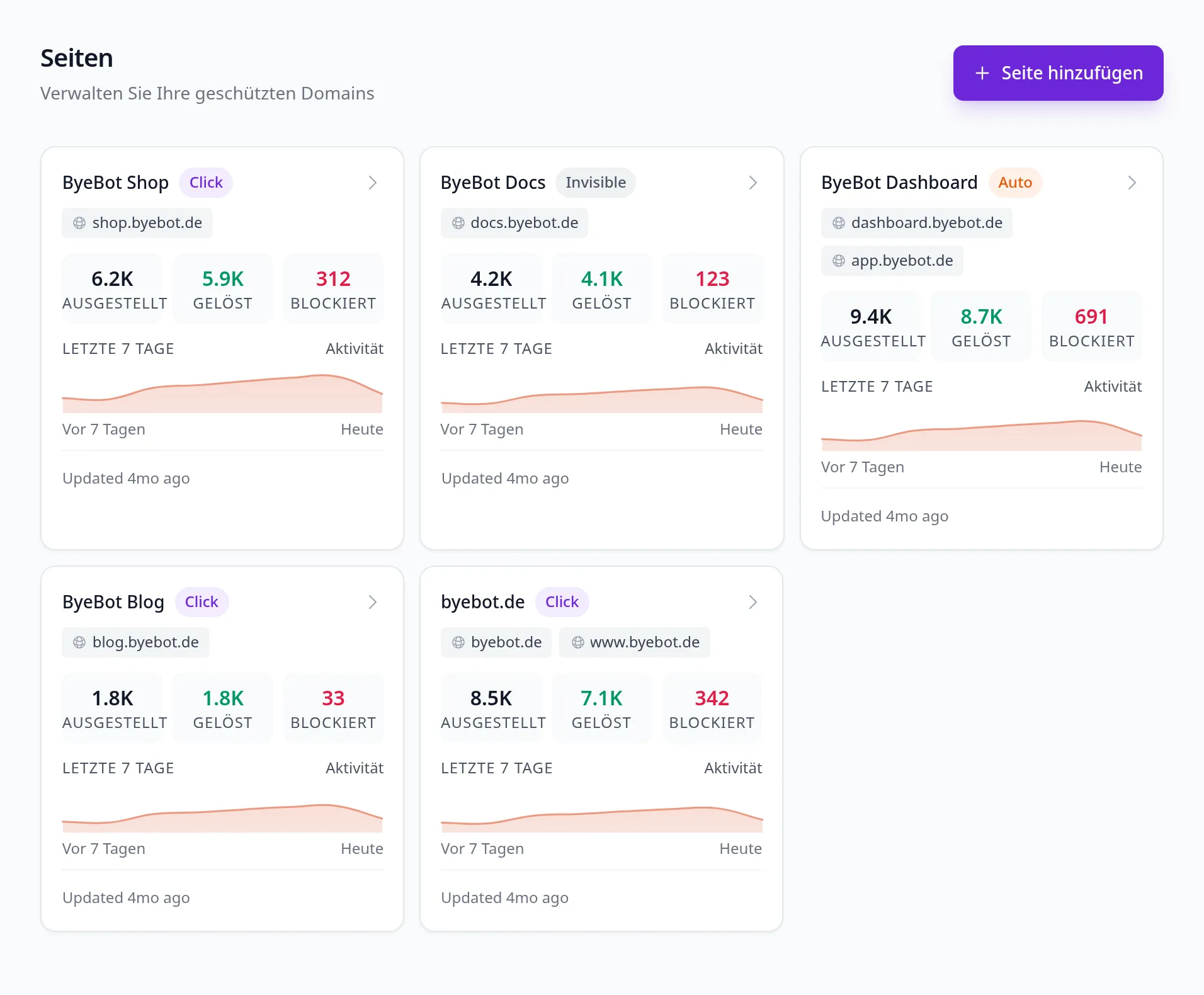Click the 342 Blockiert stat in byebot.de card

click(712, 708)
